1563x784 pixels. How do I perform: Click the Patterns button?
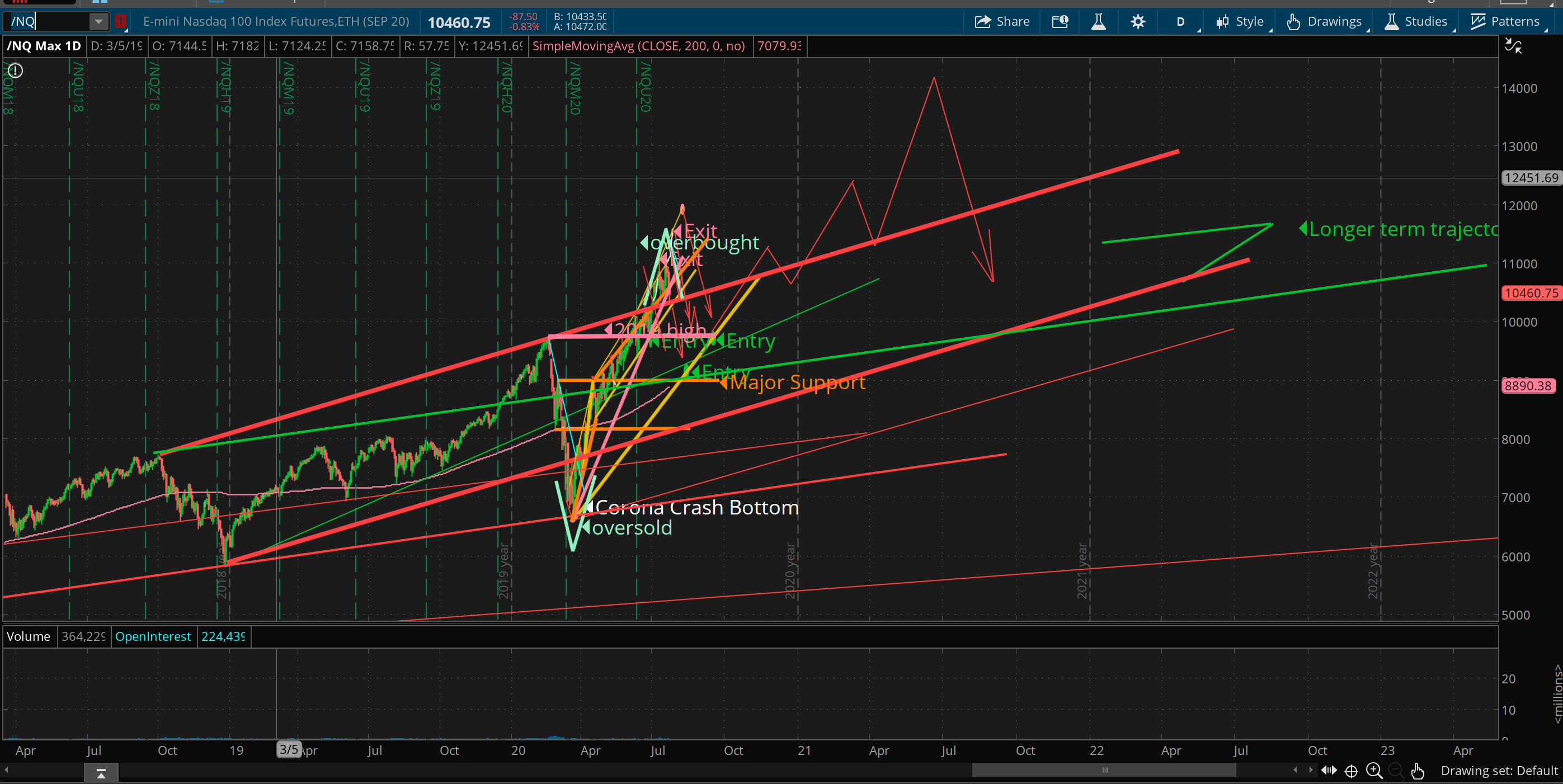1505,22
